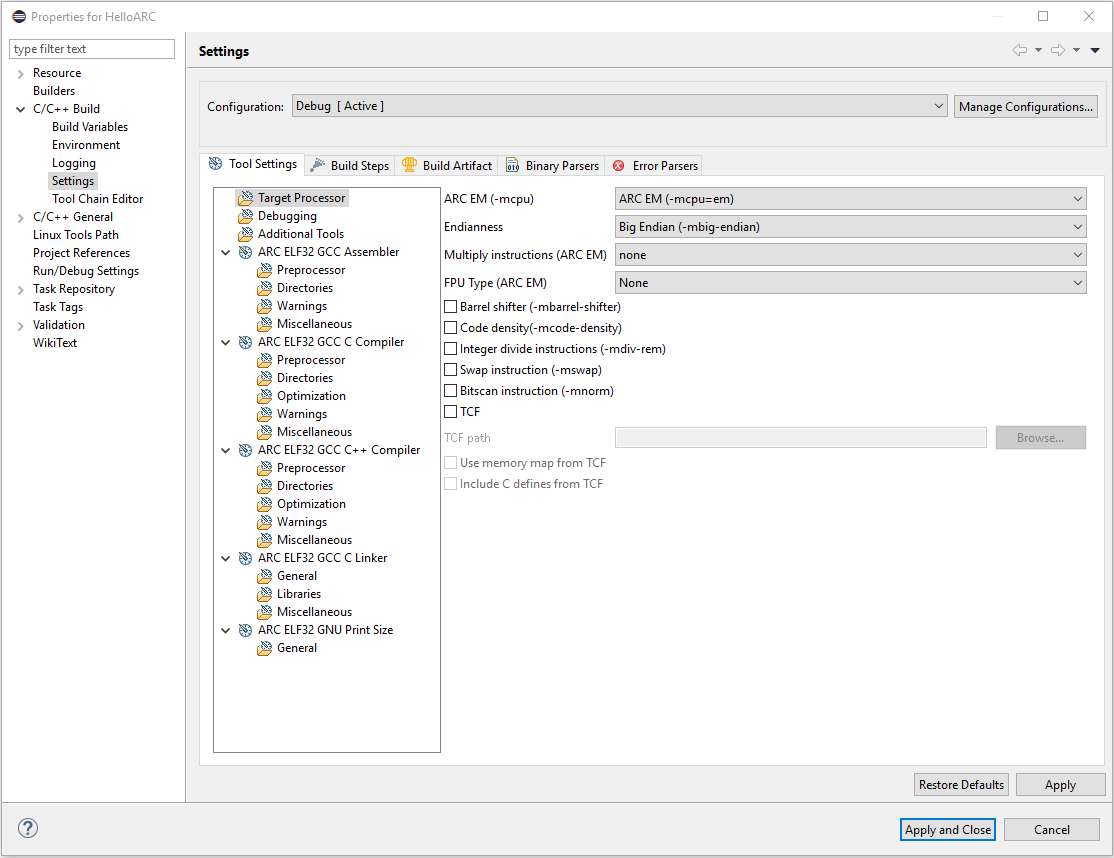Expand the C/C++ General tree node
The image size is (1114, 858).
pos(21,217)
